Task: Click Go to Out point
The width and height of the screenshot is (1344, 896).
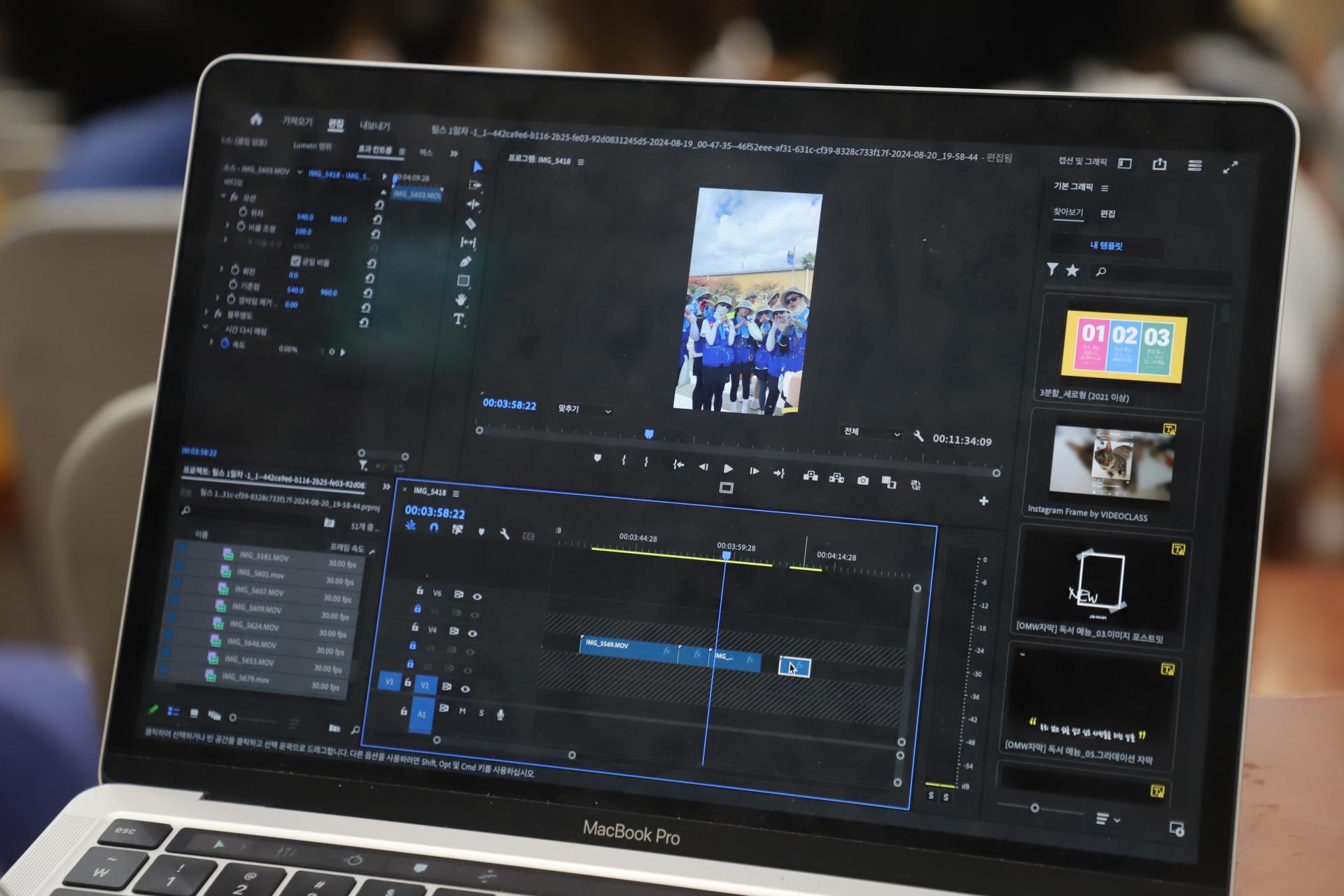Action: click(779, 472)
